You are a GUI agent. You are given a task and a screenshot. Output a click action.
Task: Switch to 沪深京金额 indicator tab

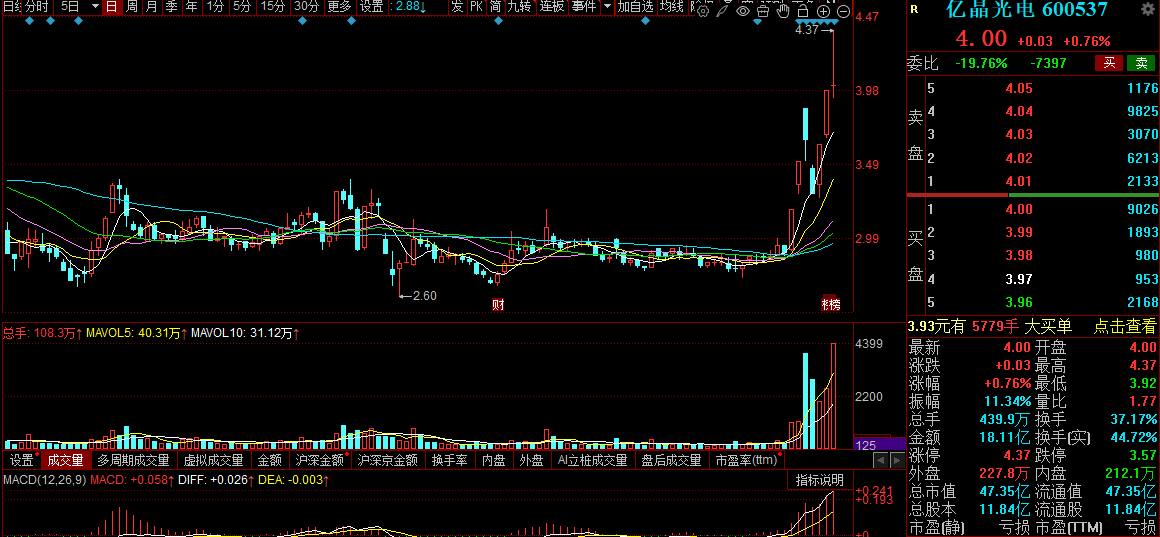click(x=388, y=460)
